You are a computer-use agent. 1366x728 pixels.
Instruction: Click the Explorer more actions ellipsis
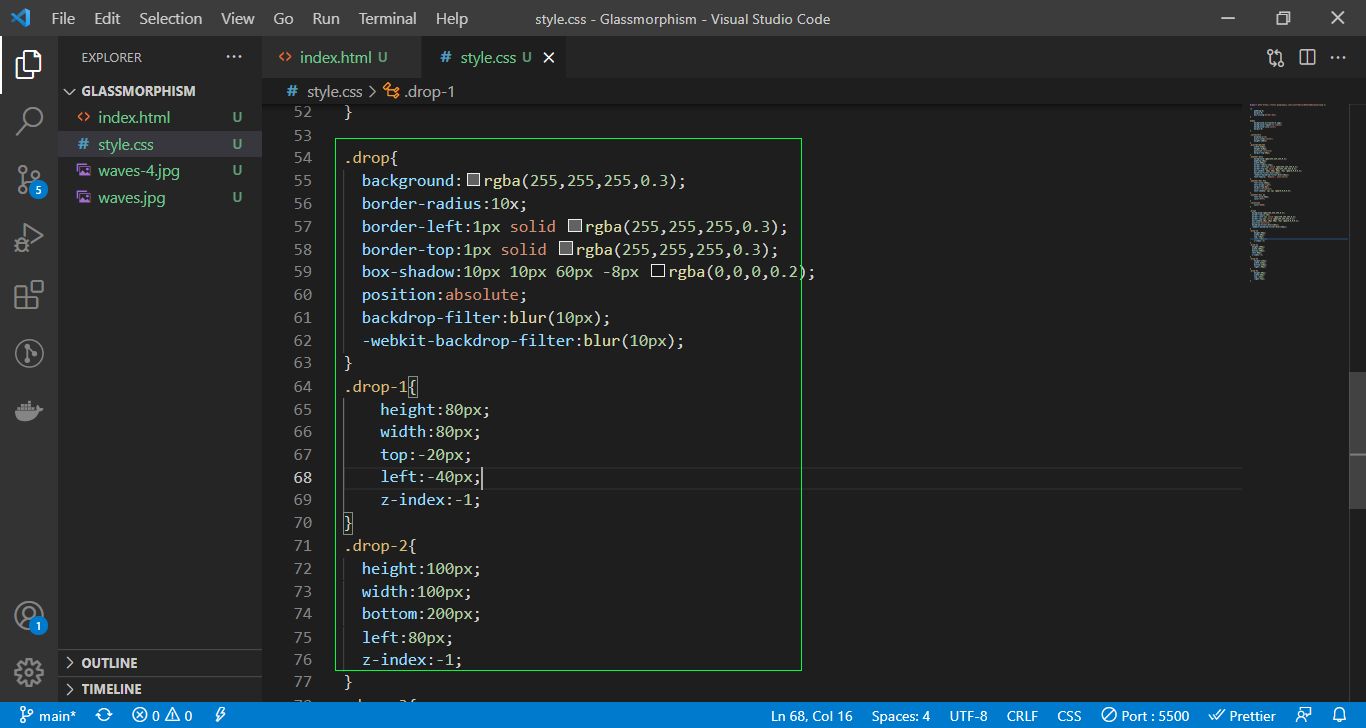point(234,57)
